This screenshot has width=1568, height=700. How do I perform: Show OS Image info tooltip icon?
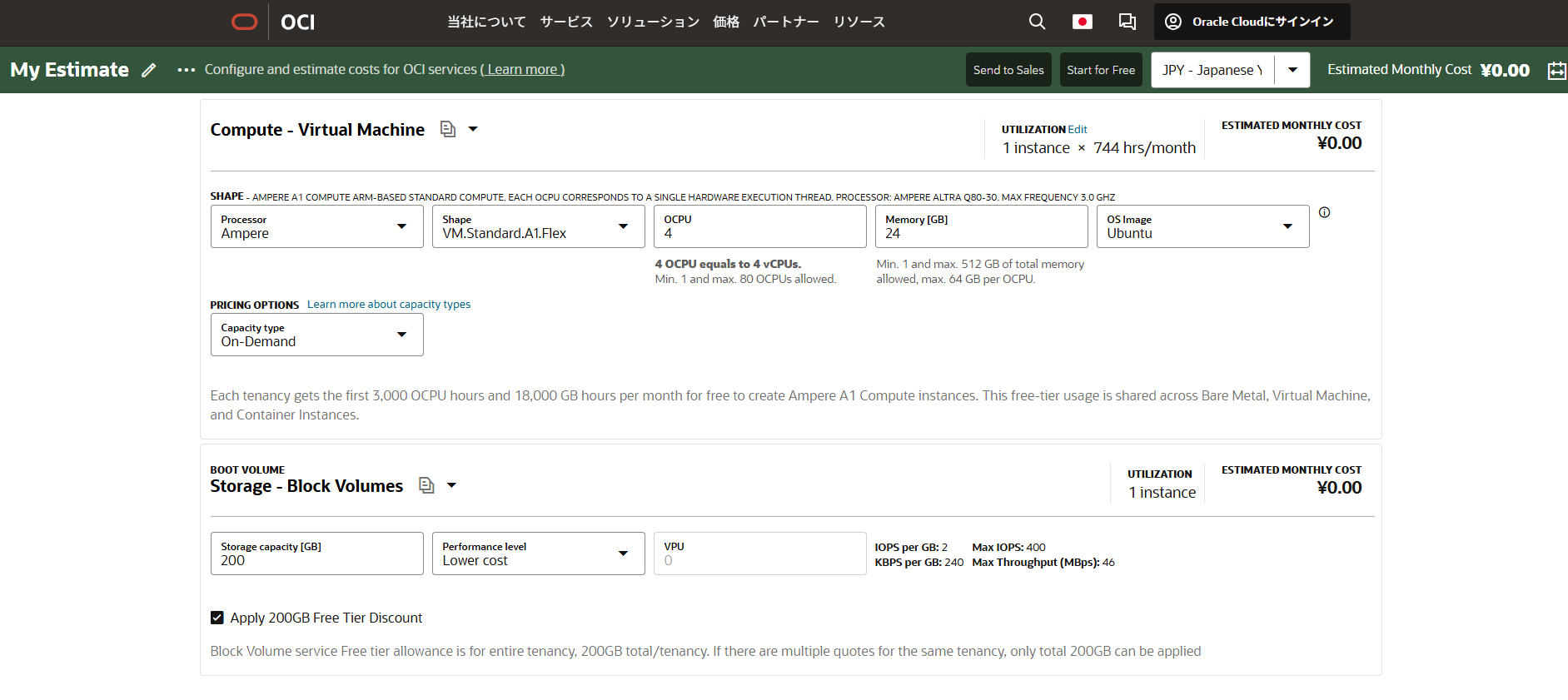(1324, 212)
